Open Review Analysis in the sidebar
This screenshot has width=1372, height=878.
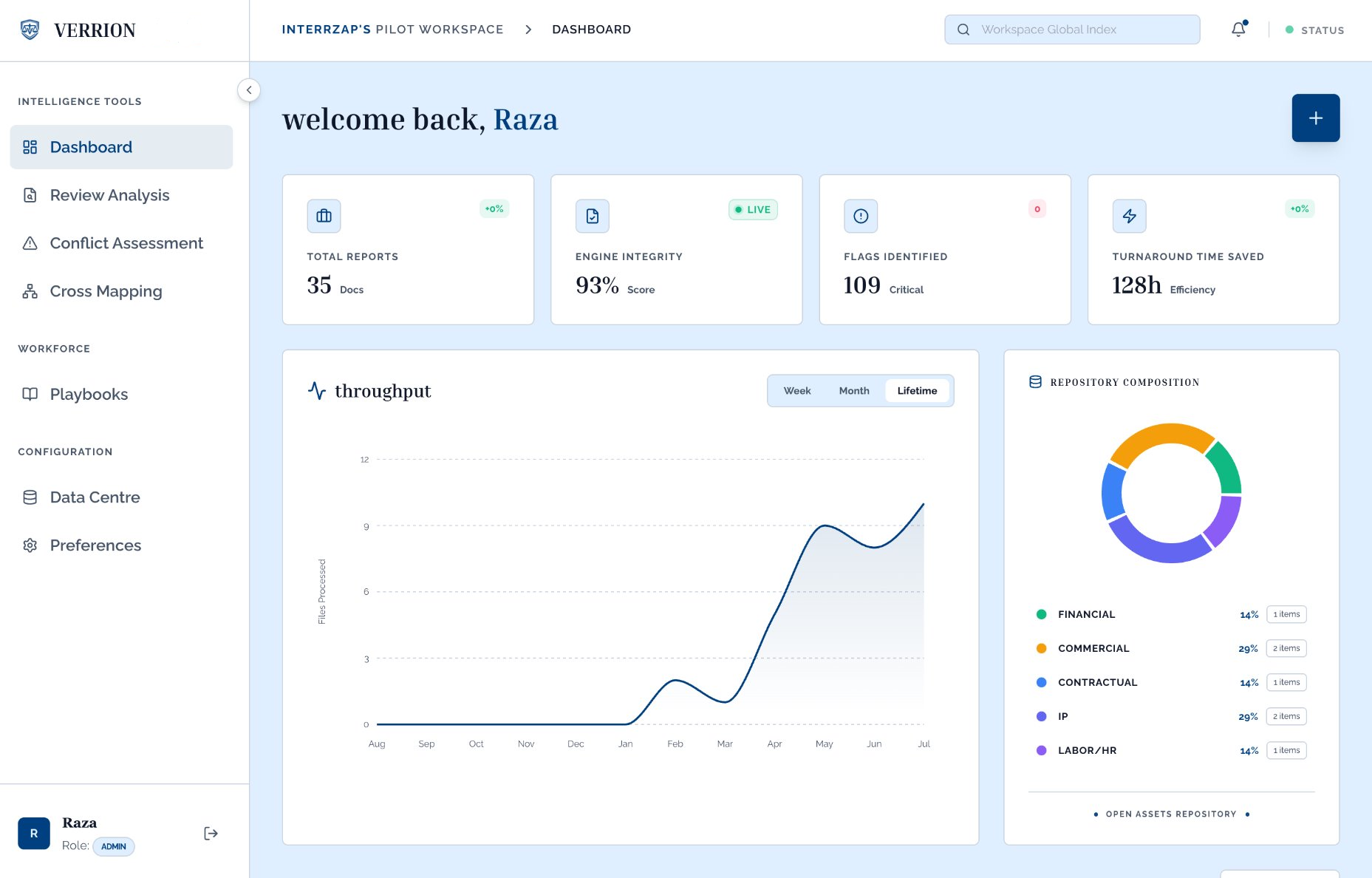pyautogui.click(x=121, y=195)
